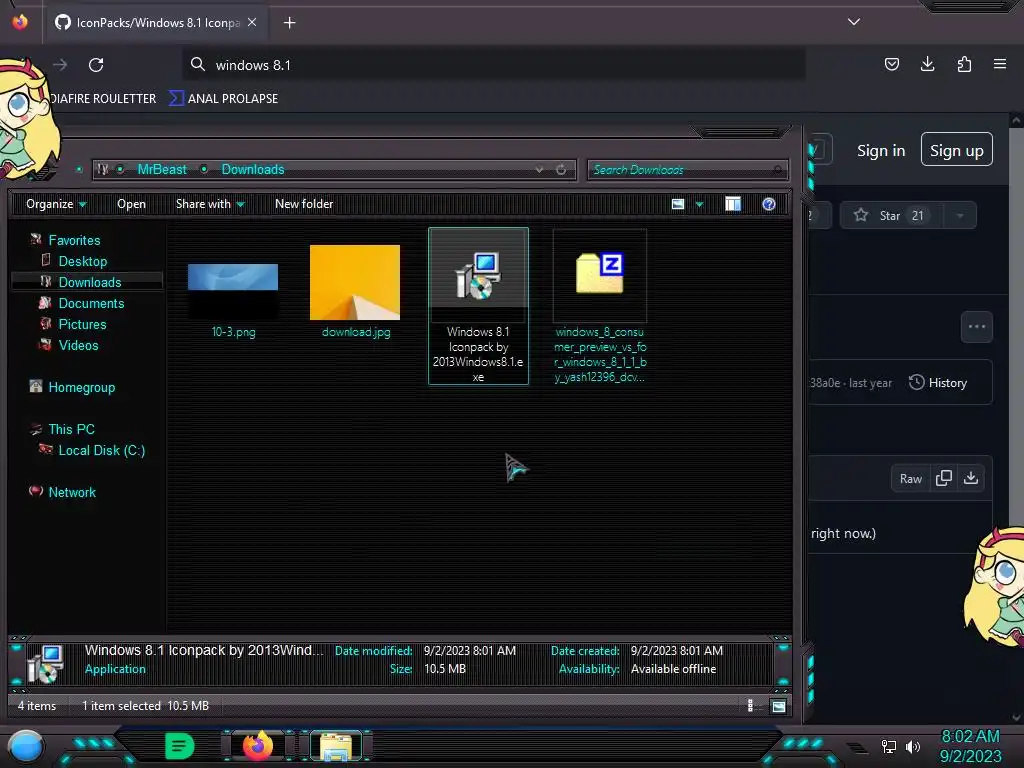This screenshot has width=1024, height=768.
Task: Expand the list-all-tabs chevron in Firefox
Action: point(854,22)
